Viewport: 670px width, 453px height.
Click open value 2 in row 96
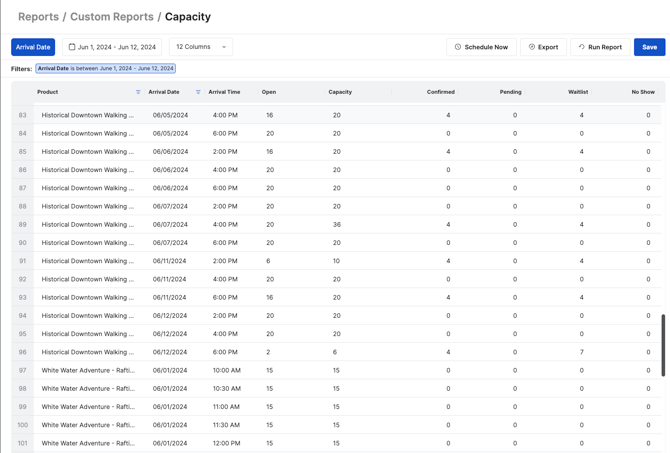(x=268, y=352)
